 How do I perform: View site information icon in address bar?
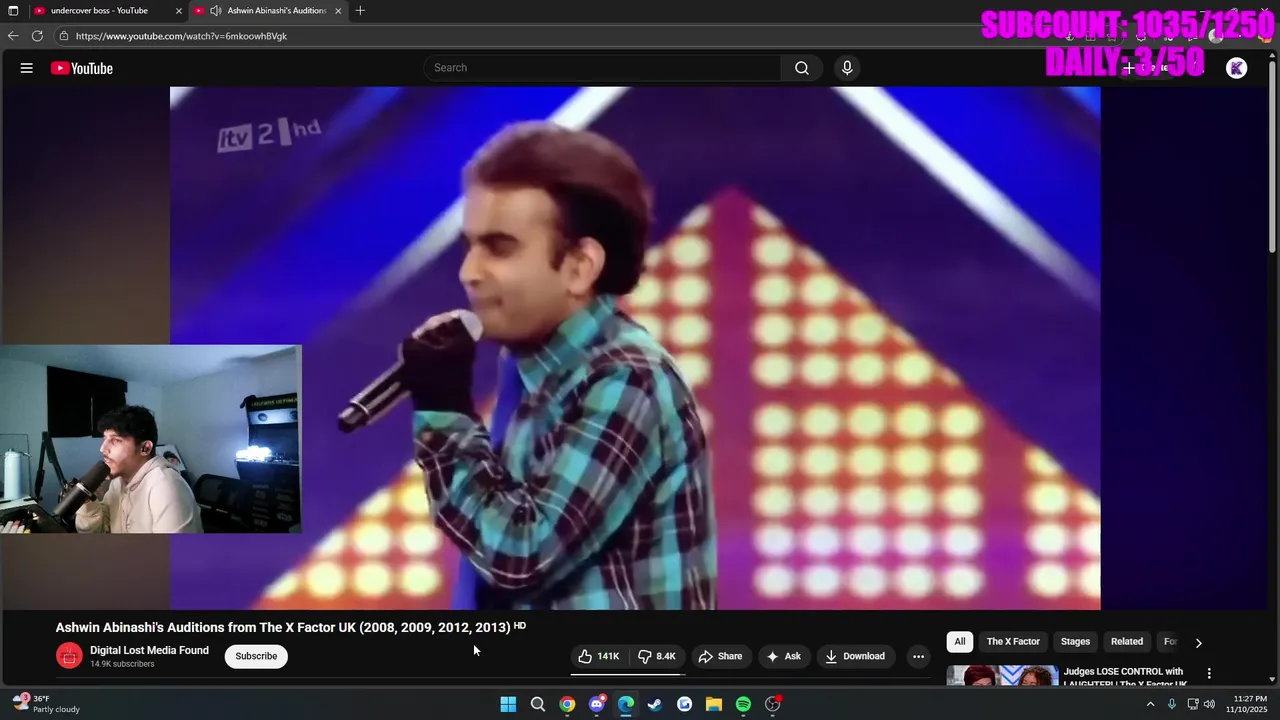tap(63, 36)
